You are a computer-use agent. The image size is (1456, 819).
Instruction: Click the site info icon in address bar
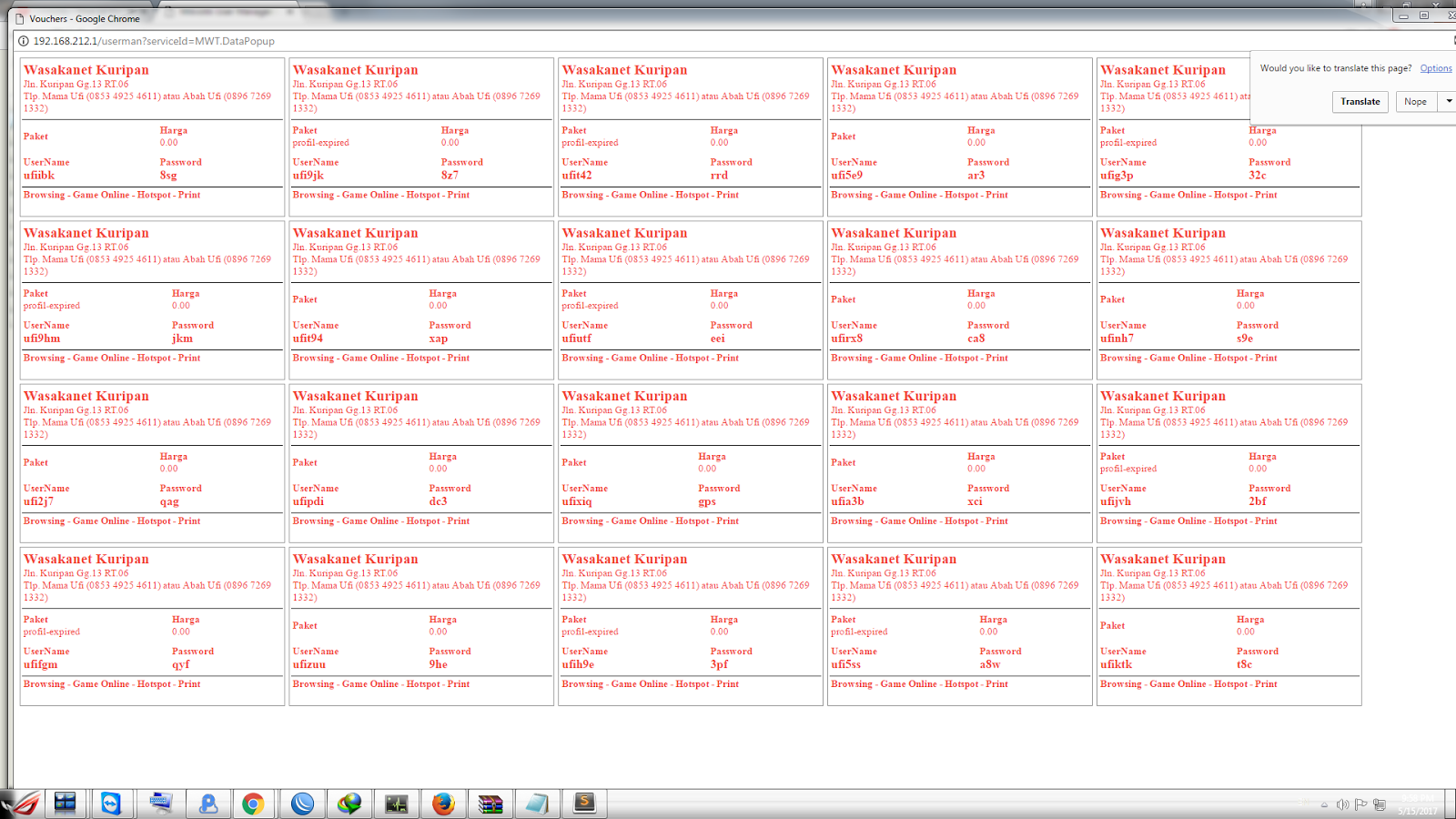pos(24,41)
